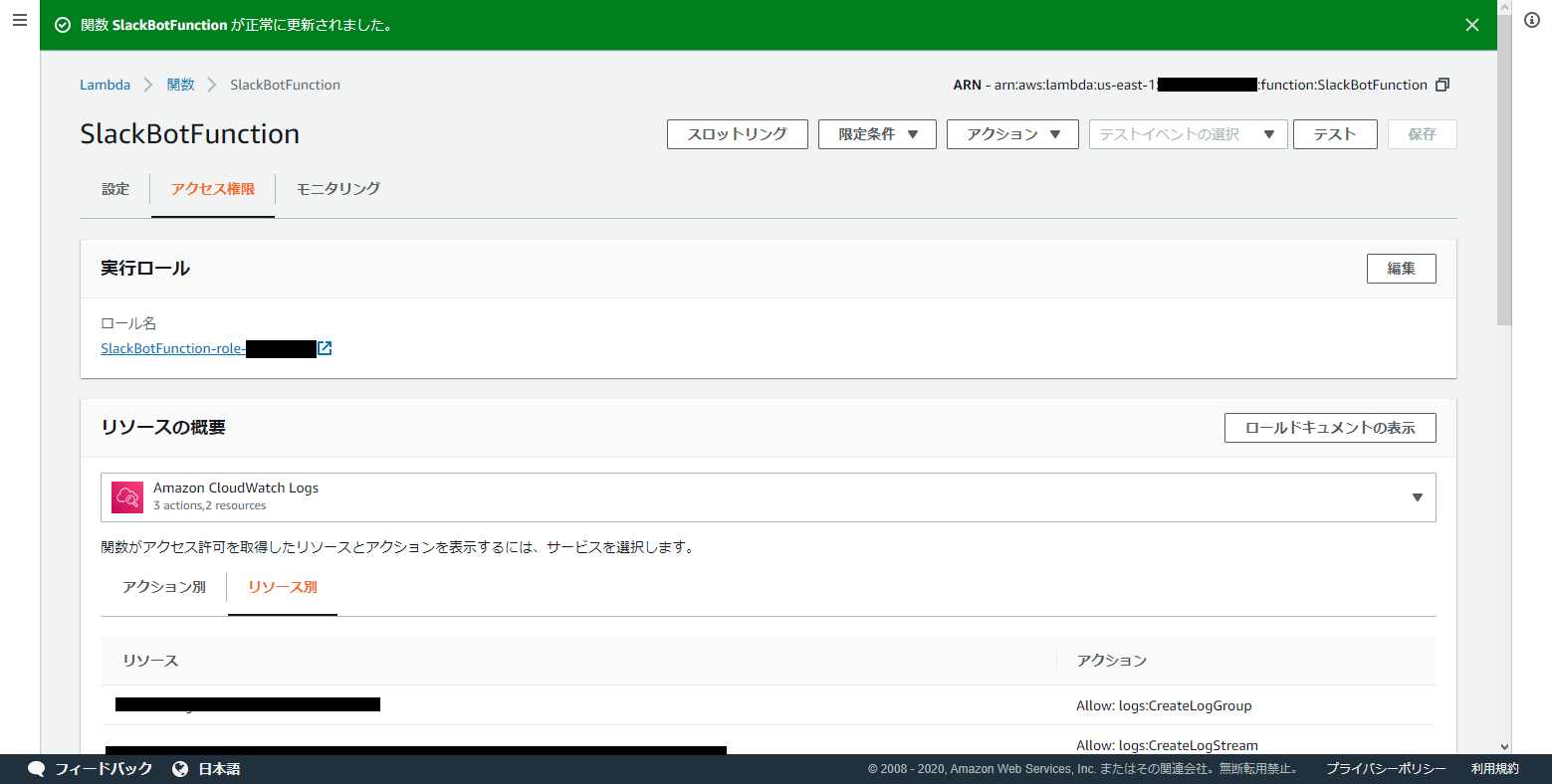The image size is (1552, 784).
Task: Click the ロールドキュメントの表示 button
Action: [1330, 428]
